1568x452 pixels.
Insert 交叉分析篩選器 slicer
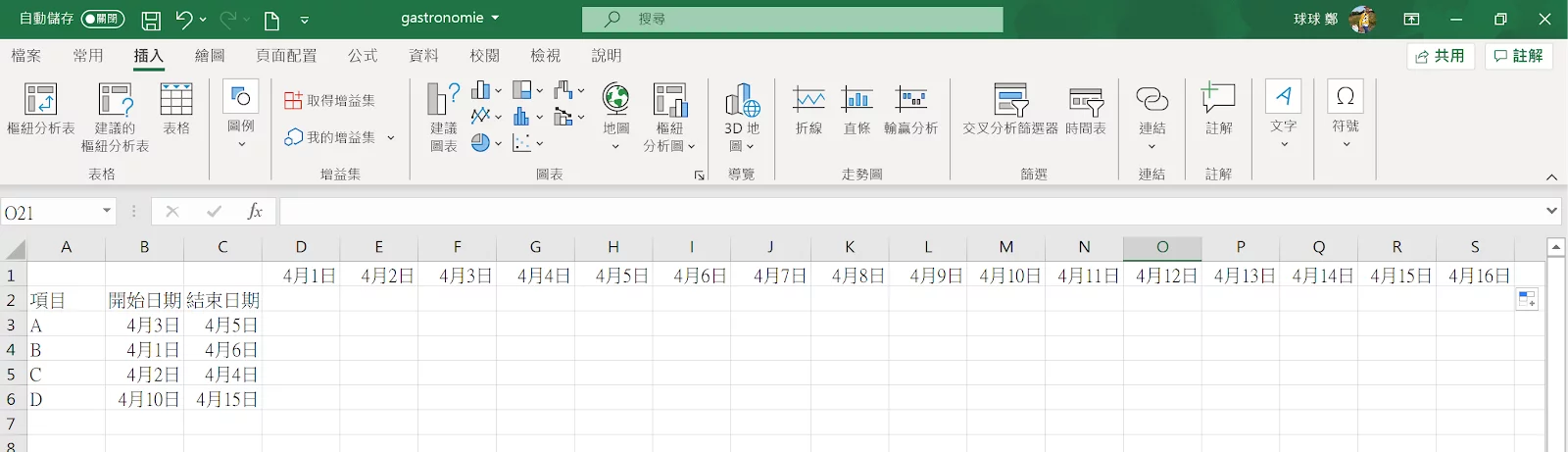click(1010, 110)
